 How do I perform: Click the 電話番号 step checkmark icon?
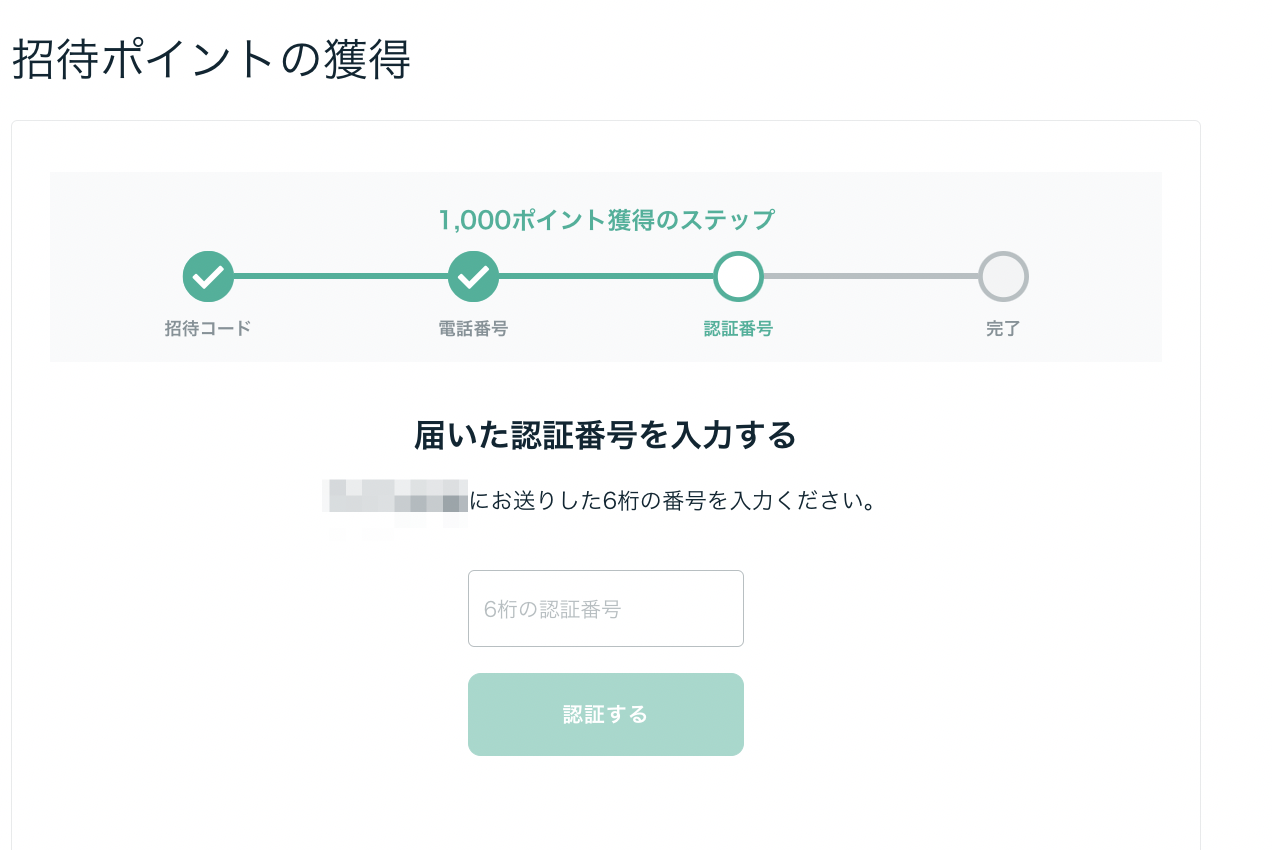click(473, 276)
